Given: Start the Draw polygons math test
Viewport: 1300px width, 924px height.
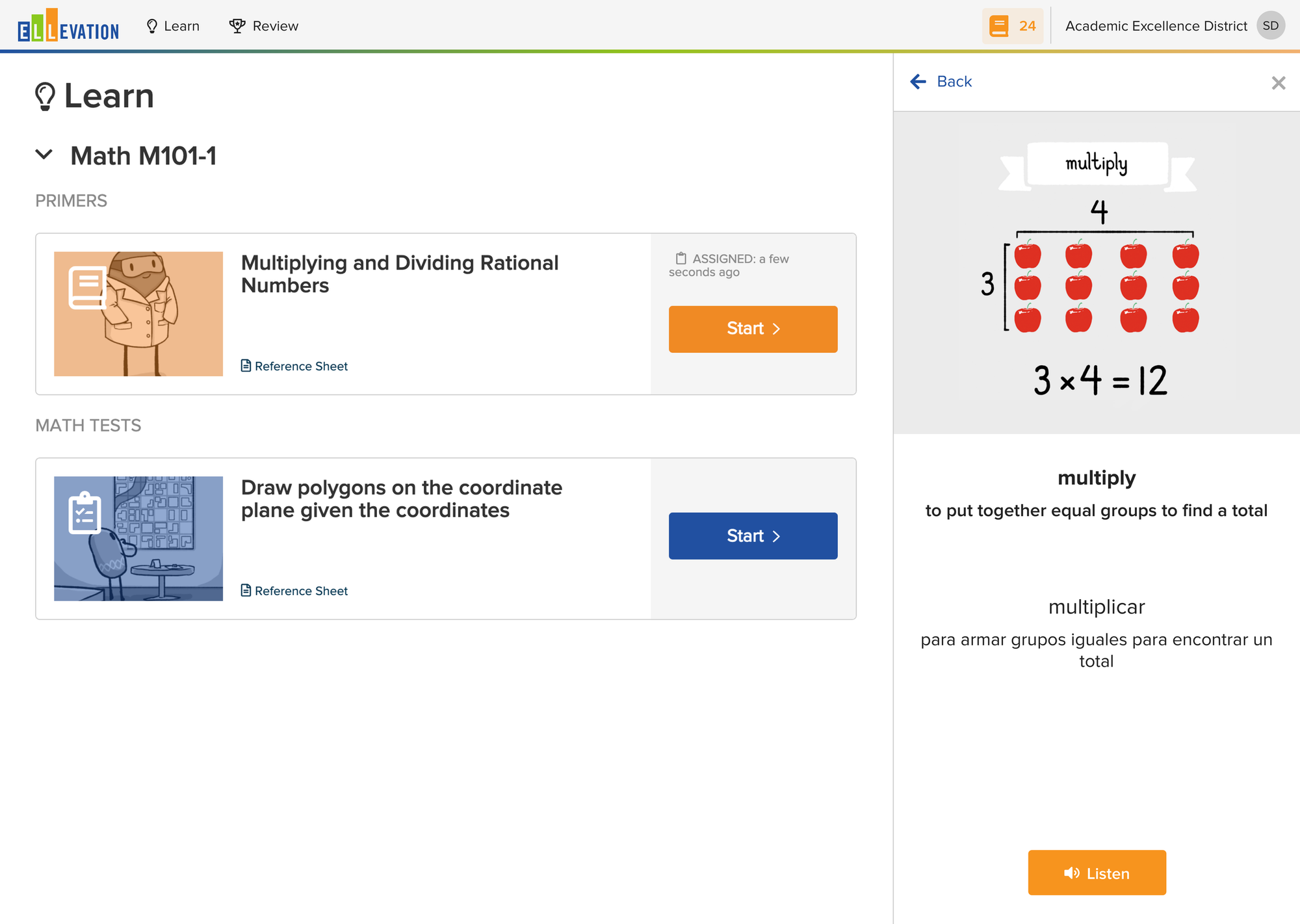Looking at the screenshot, I should pos(753,536).
